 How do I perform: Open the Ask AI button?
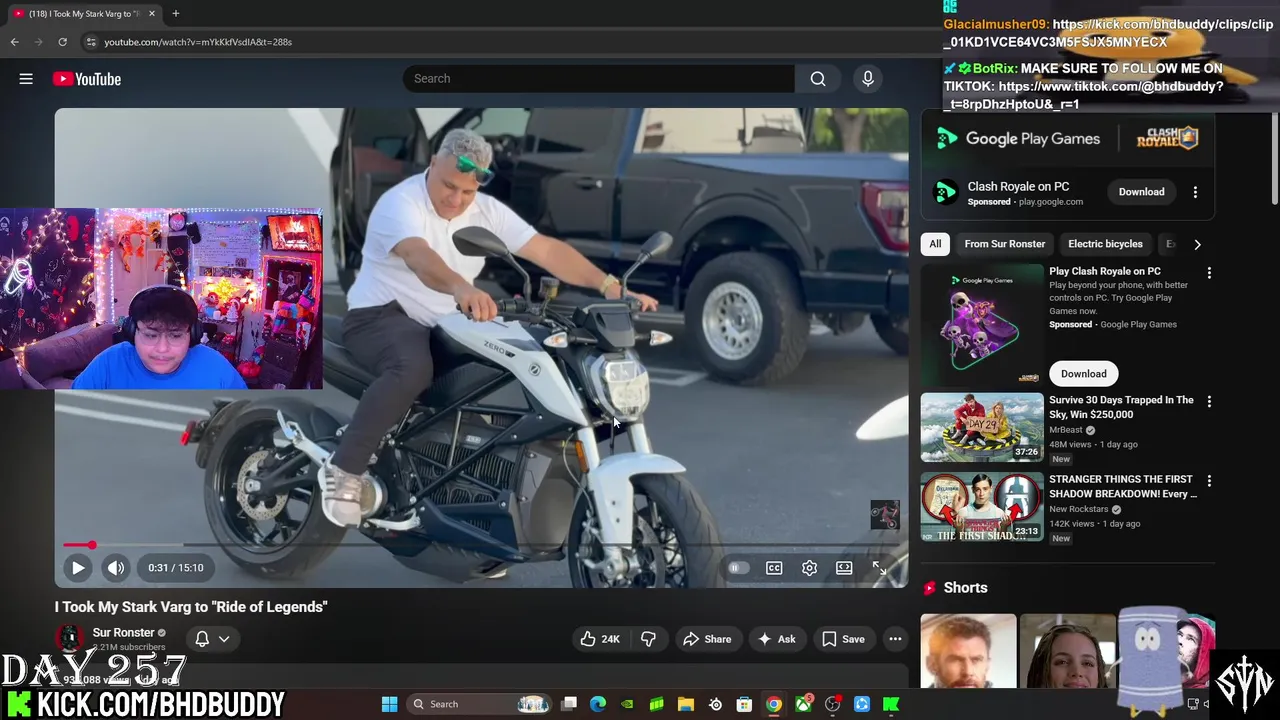pos(777,639)
